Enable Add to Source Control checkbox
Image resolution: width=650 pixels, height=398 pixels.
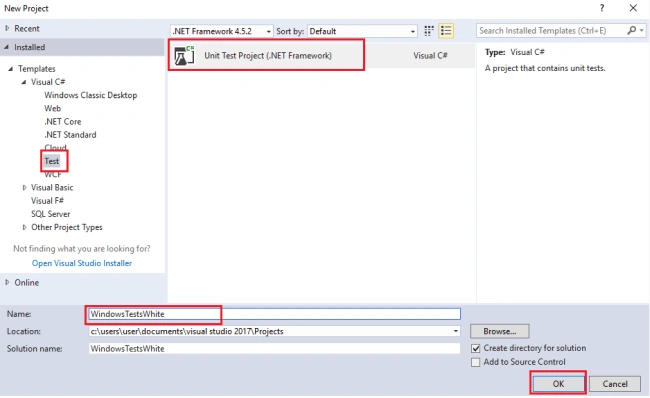click(475, 362)
